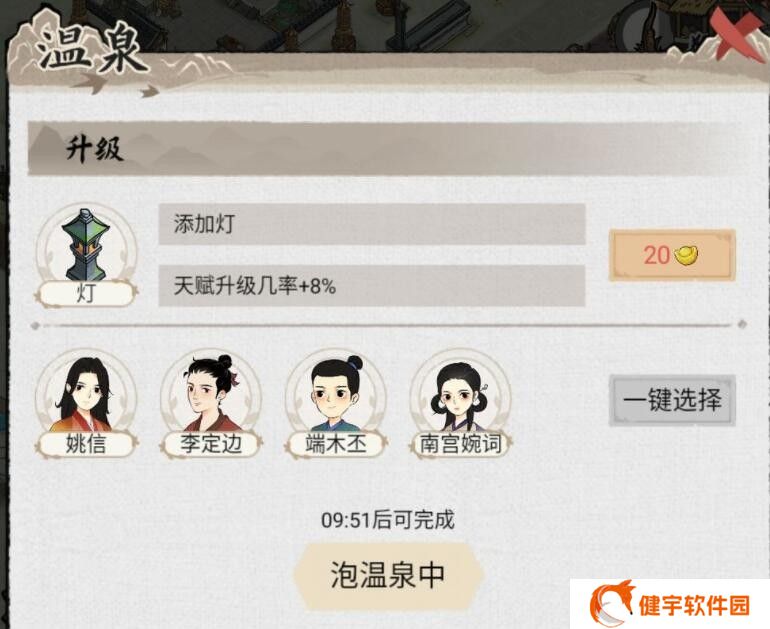The image size is (770, 629).
Task: Click the 一键选择 one-click select button
Action: tap(672, 400)
